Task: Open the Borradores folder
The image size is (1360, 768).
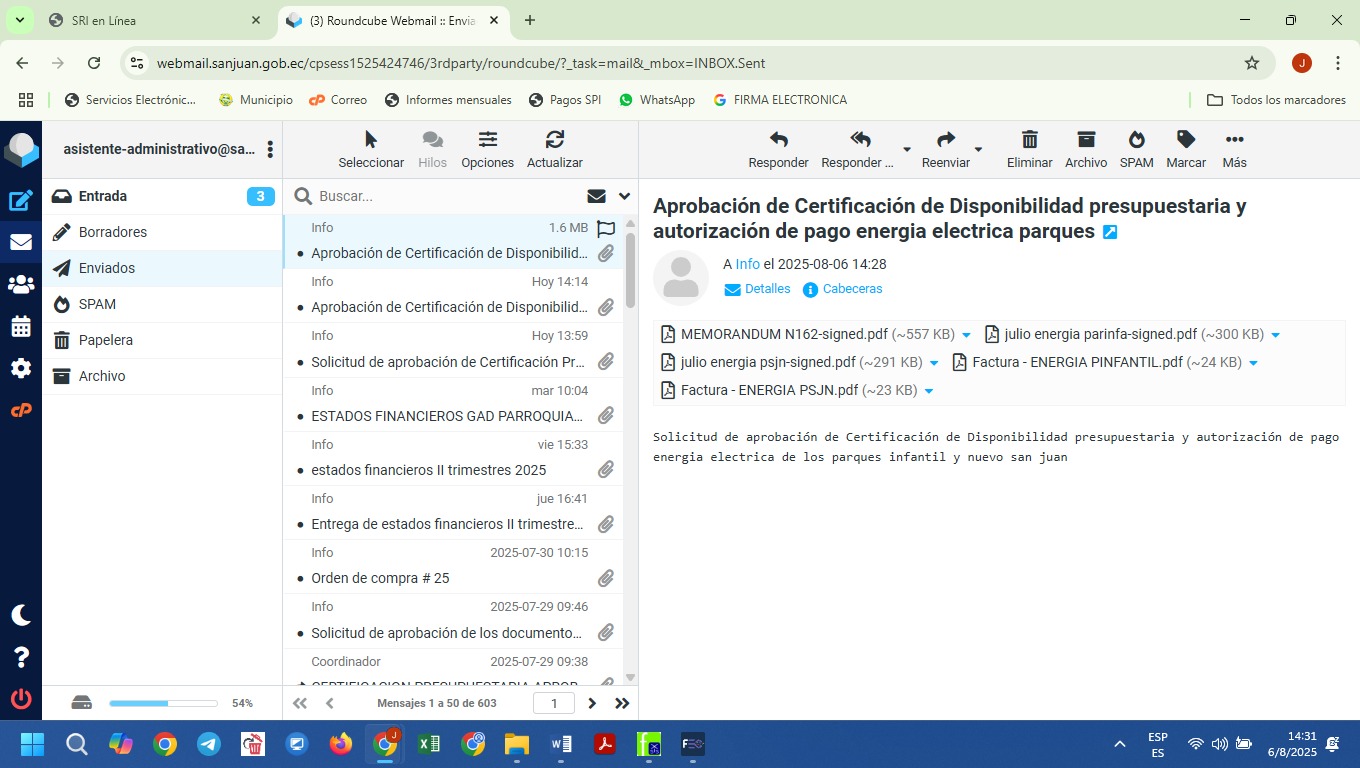Action: tap(112, 232)
